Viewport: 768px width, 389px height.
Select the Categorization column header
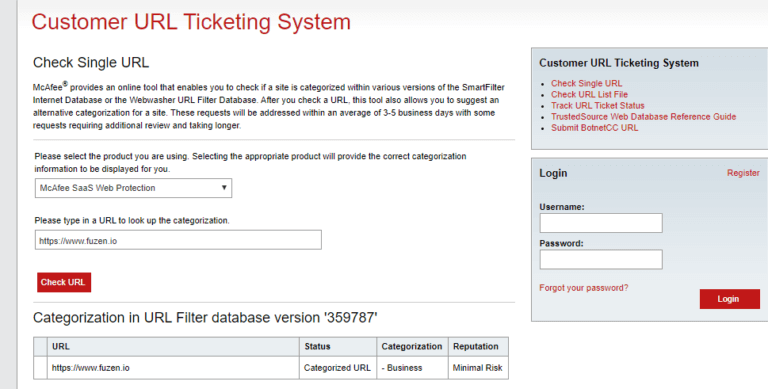412,346
